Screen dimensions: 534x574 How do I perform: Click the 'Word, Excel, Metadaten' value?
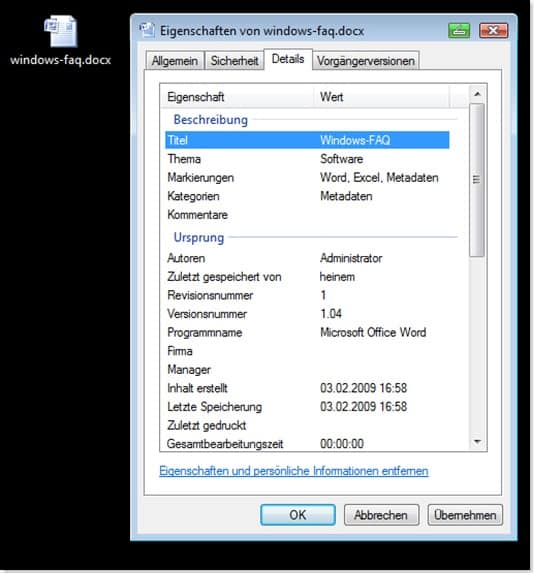click(379, 178)
